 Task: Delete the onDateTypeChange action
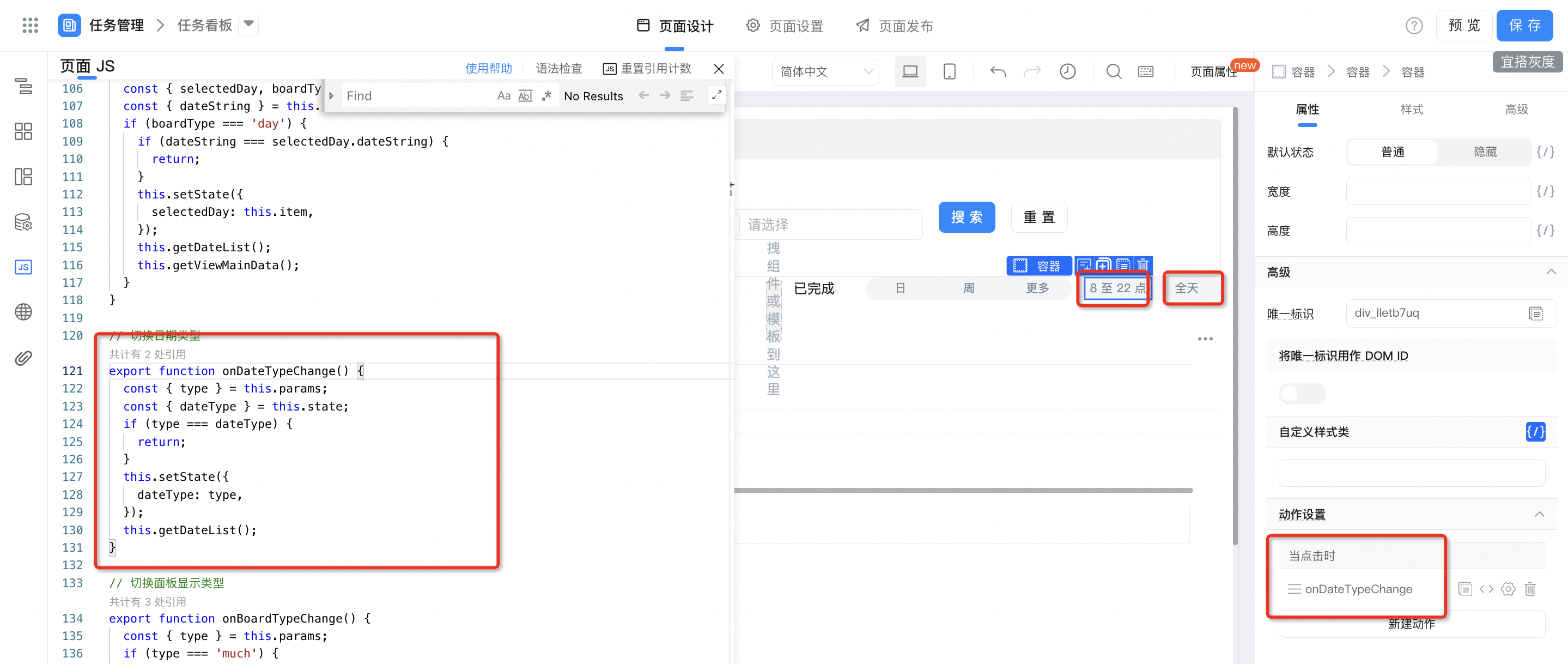coord(1530,588)
